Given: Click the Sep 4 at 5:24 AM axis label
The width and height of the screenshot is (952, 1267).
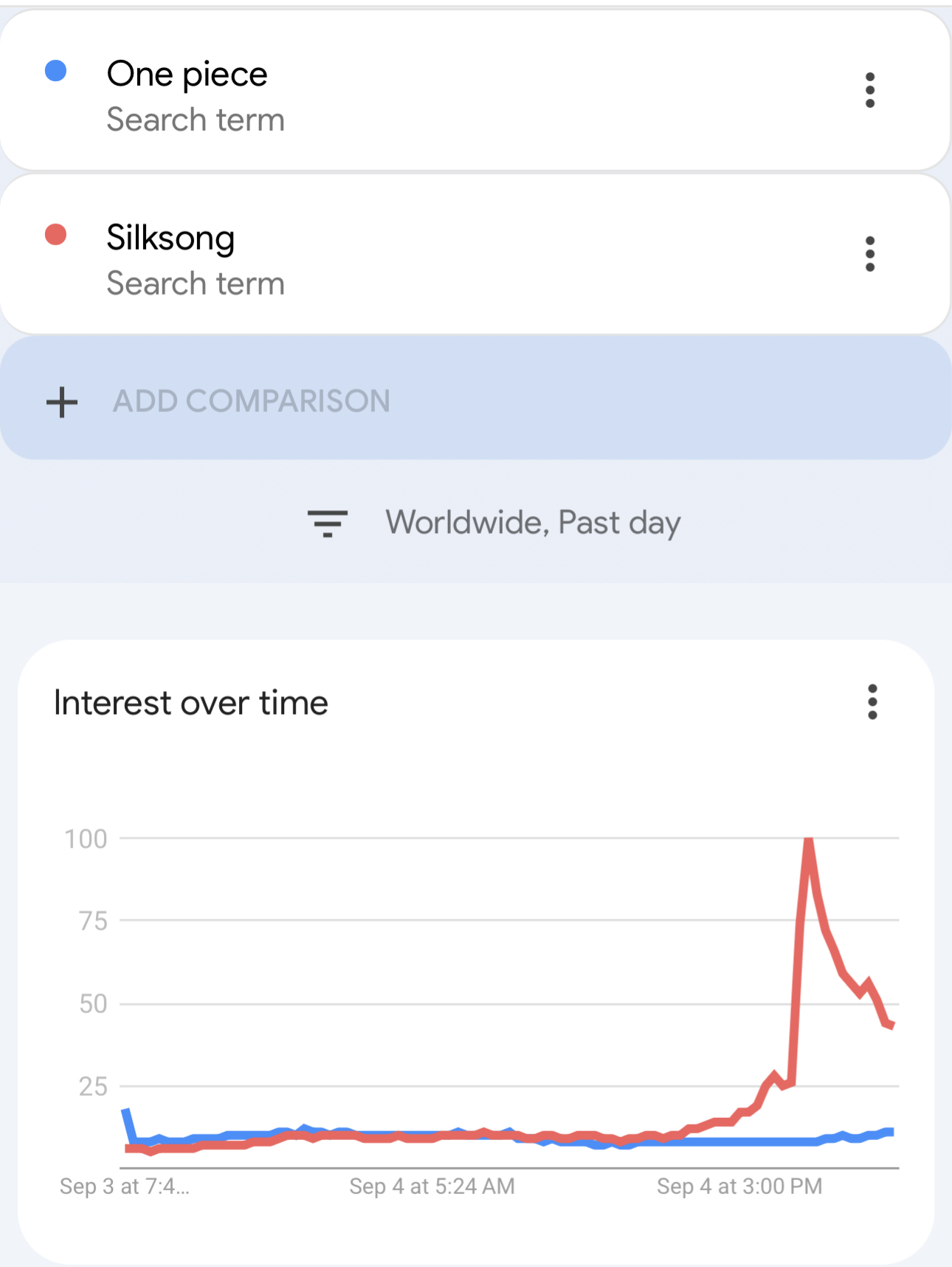Looking at the screenshot, I should point(432,1186).
